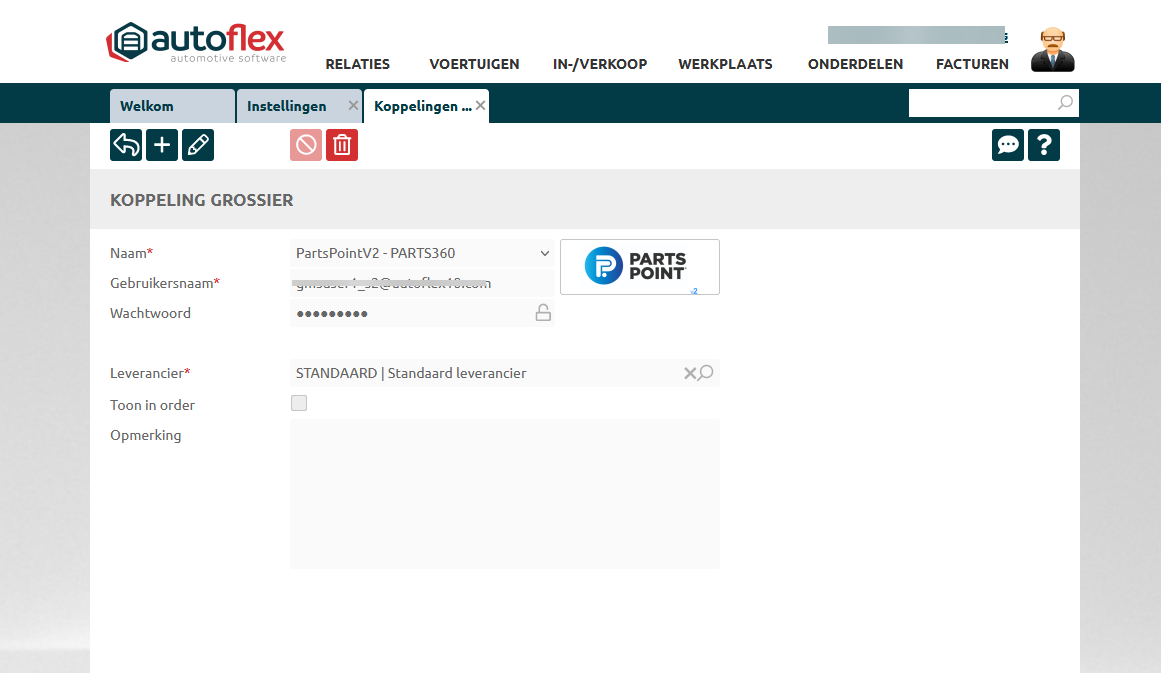Click the red trash delete icon
The height and width of the screenshot is (673, 1161).
[342, 145]
